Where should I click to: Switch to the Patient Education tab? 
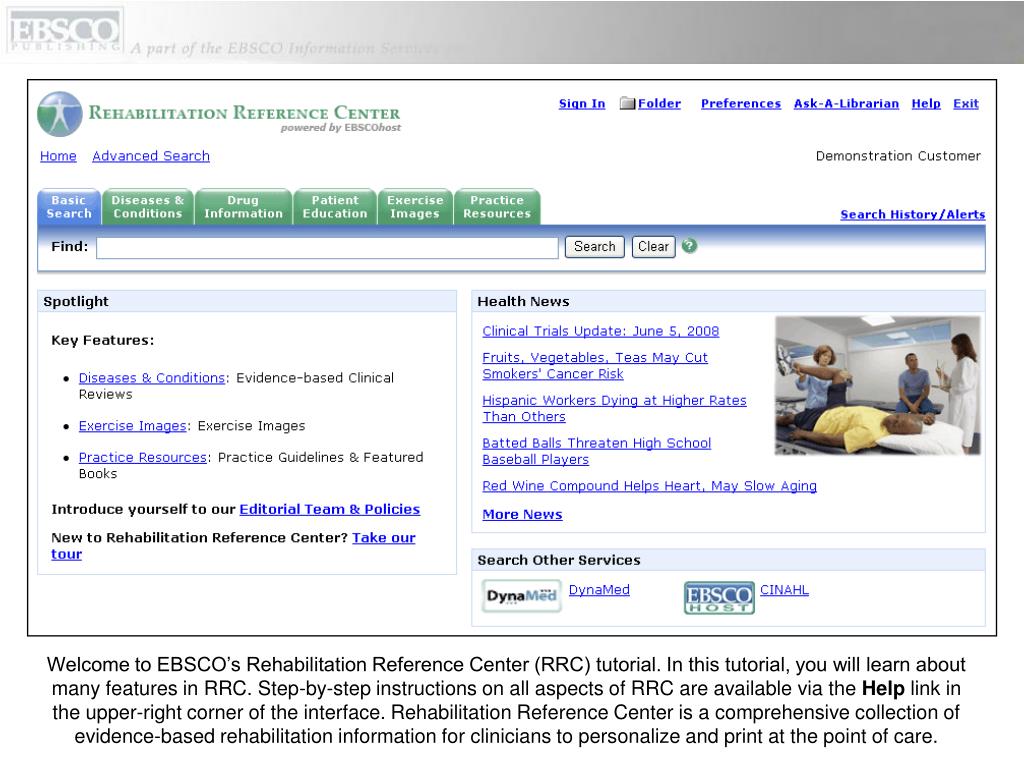(x=334, y=206)
